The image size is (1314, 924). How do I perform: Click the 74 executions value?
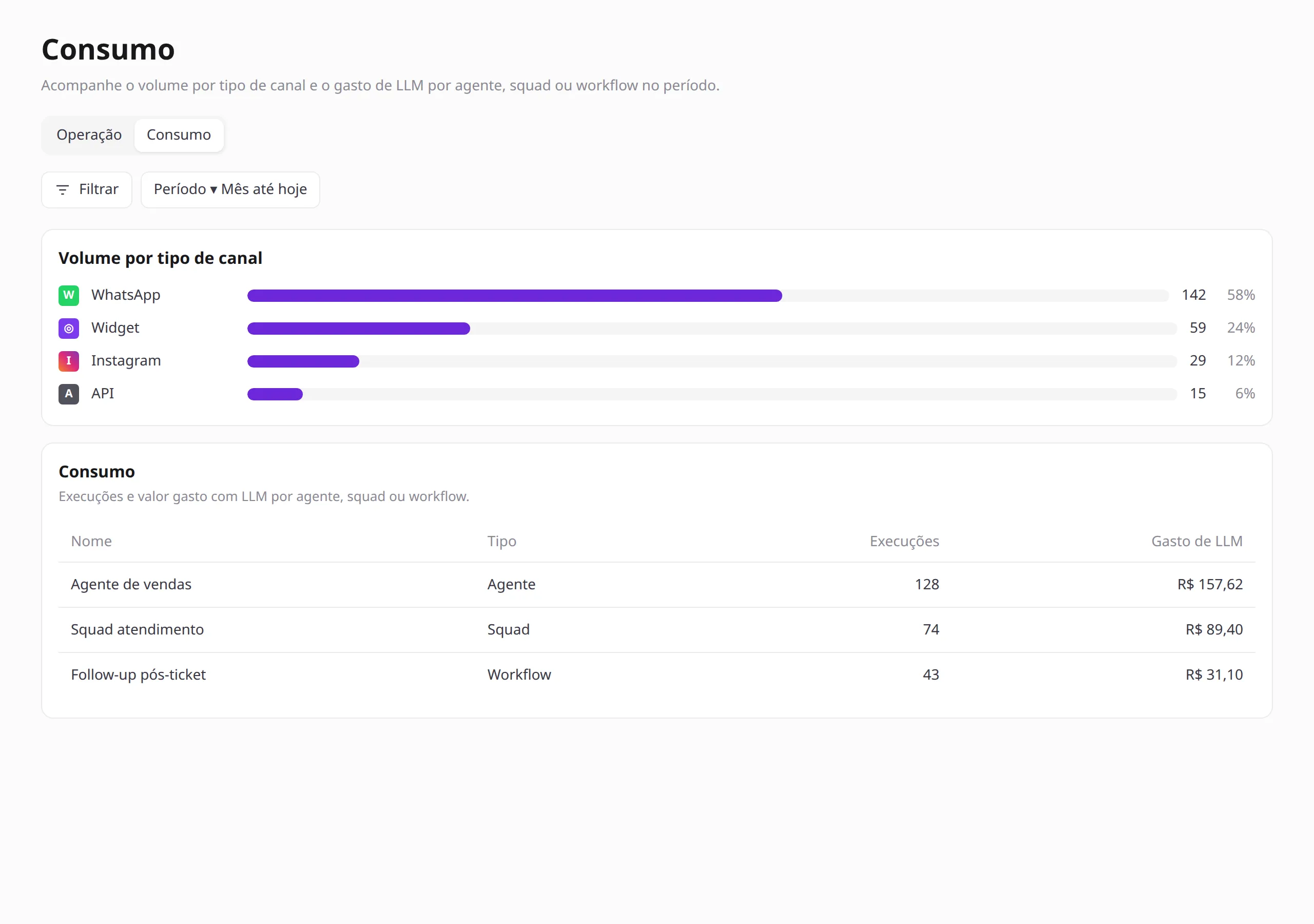pyautogui.click(x=931, y=629)
